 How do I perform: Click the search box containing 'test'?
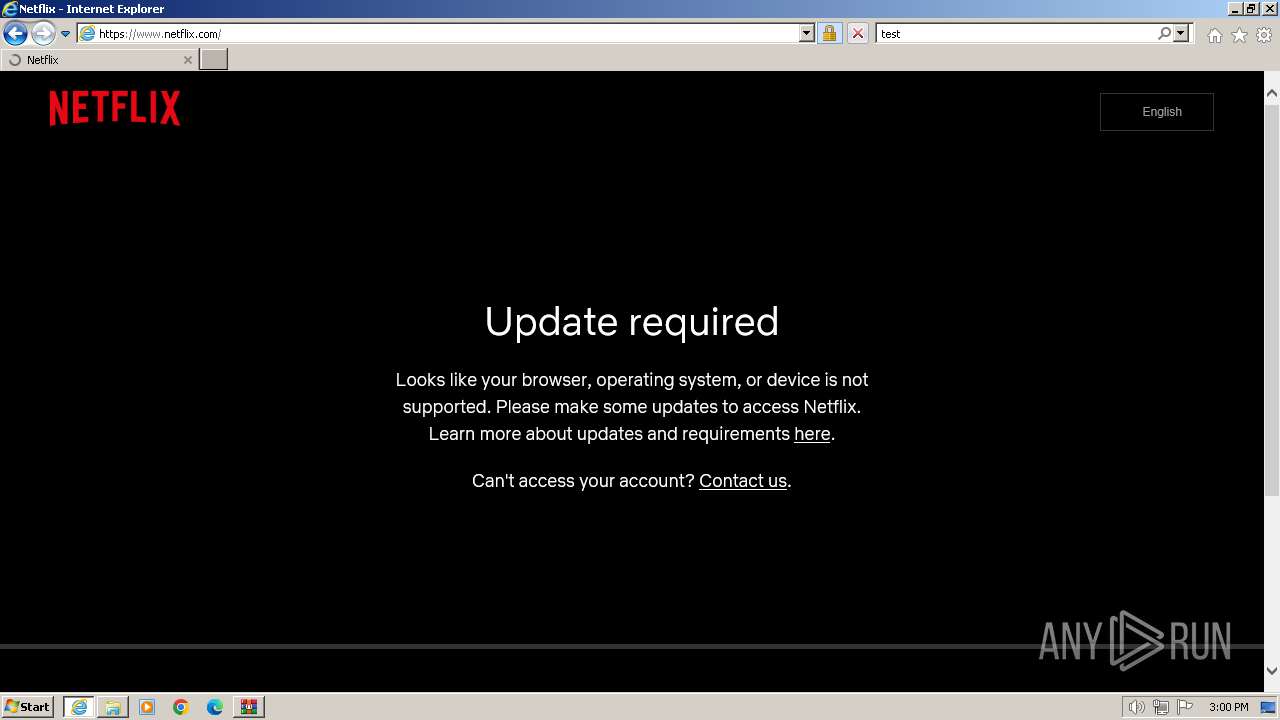click(1016, 34)
